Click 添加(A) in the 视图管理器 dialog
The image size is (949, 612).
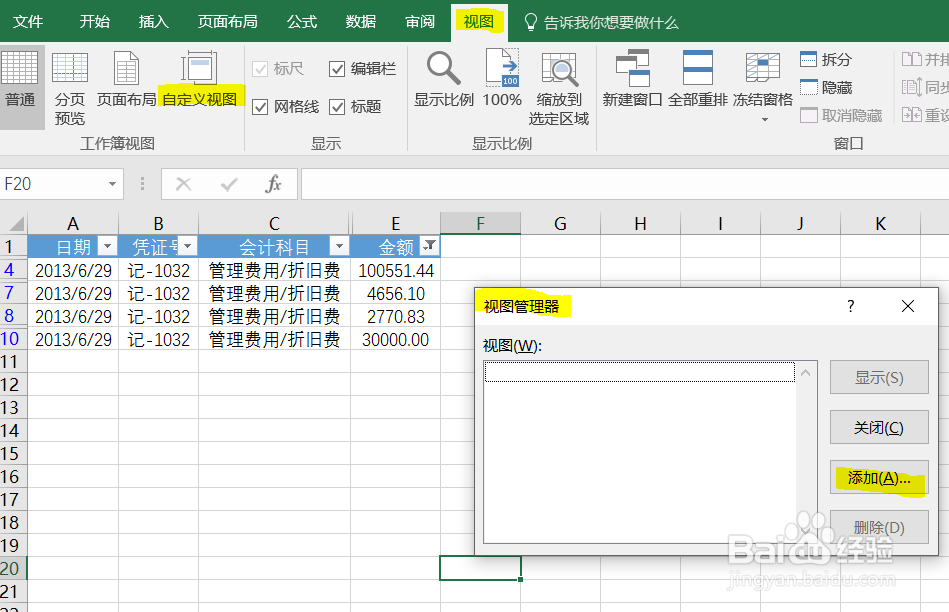(x=879, y=477)
